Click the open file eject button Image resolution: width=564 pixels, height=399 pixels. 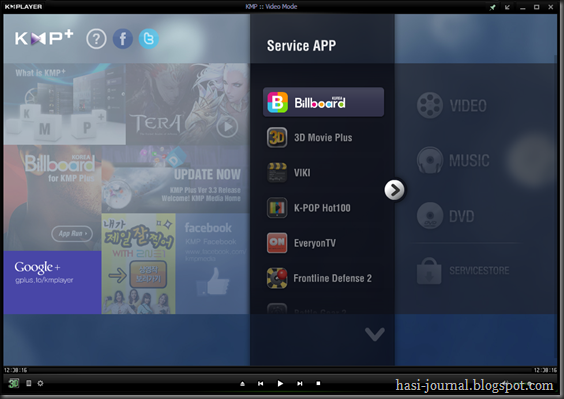point(242,384)
